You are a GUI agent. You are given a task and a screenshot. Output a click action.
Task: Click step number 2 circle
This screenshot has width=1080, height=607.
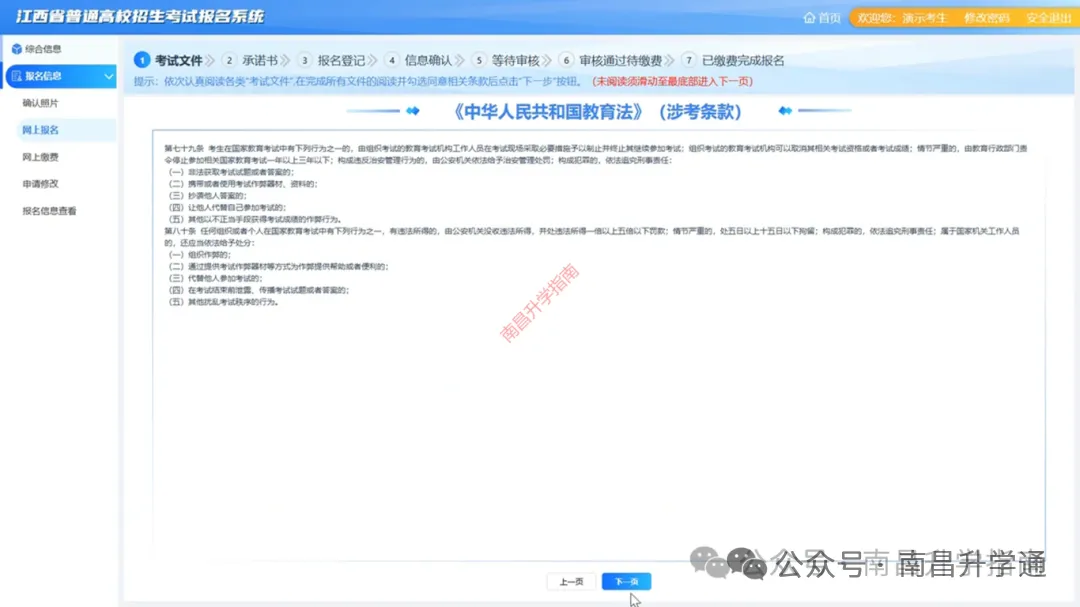[x=229, y=61]
